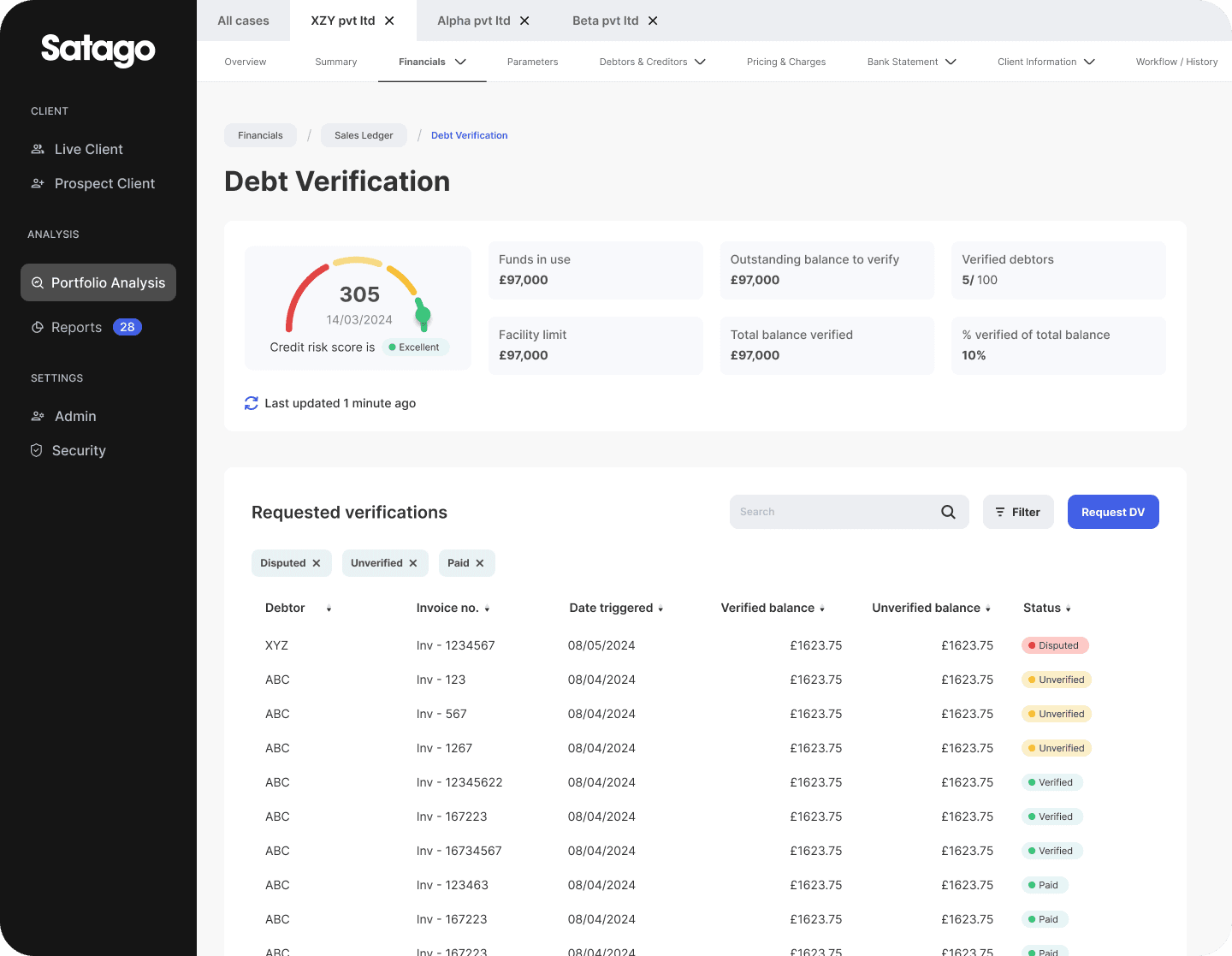Click the 08/05/2024 date cell
Viewport: 1232px width, 956px height.
(601, 645)
